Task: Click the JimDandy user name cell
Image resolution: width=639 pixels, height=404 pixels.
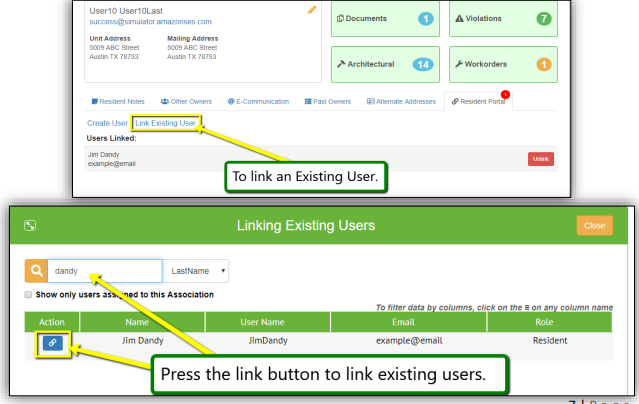Action: tap(268, 340)
